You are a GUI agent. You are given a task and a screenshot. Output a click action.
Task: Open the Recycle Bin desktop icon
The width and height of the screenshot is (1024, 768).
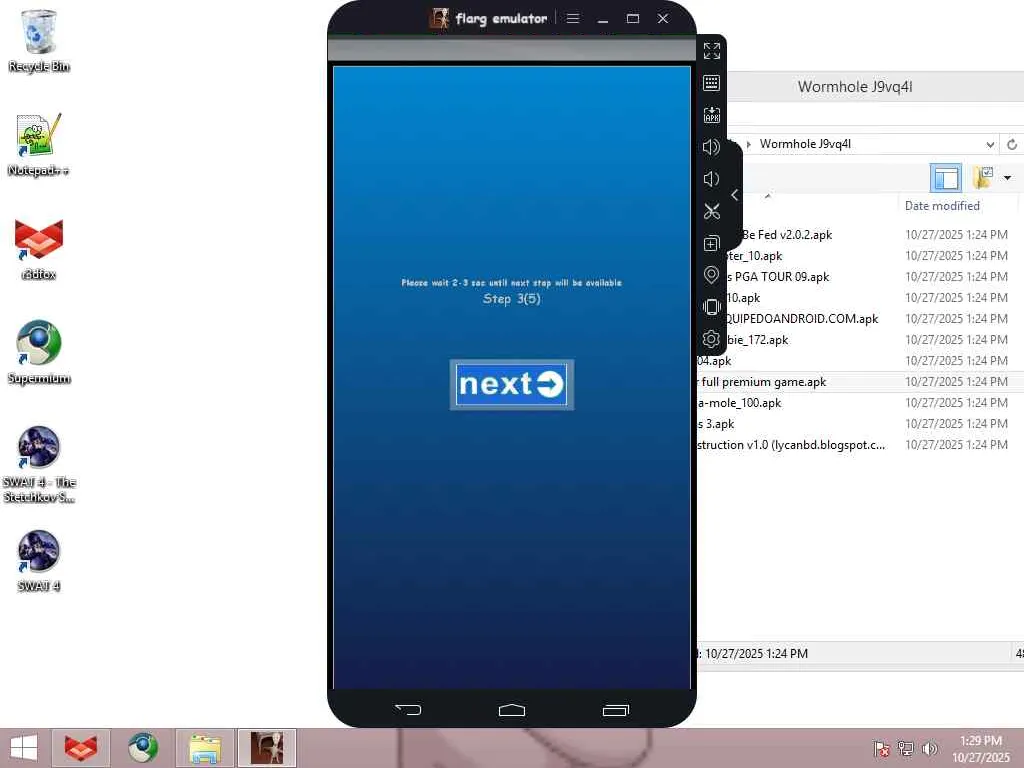point(39,40)
